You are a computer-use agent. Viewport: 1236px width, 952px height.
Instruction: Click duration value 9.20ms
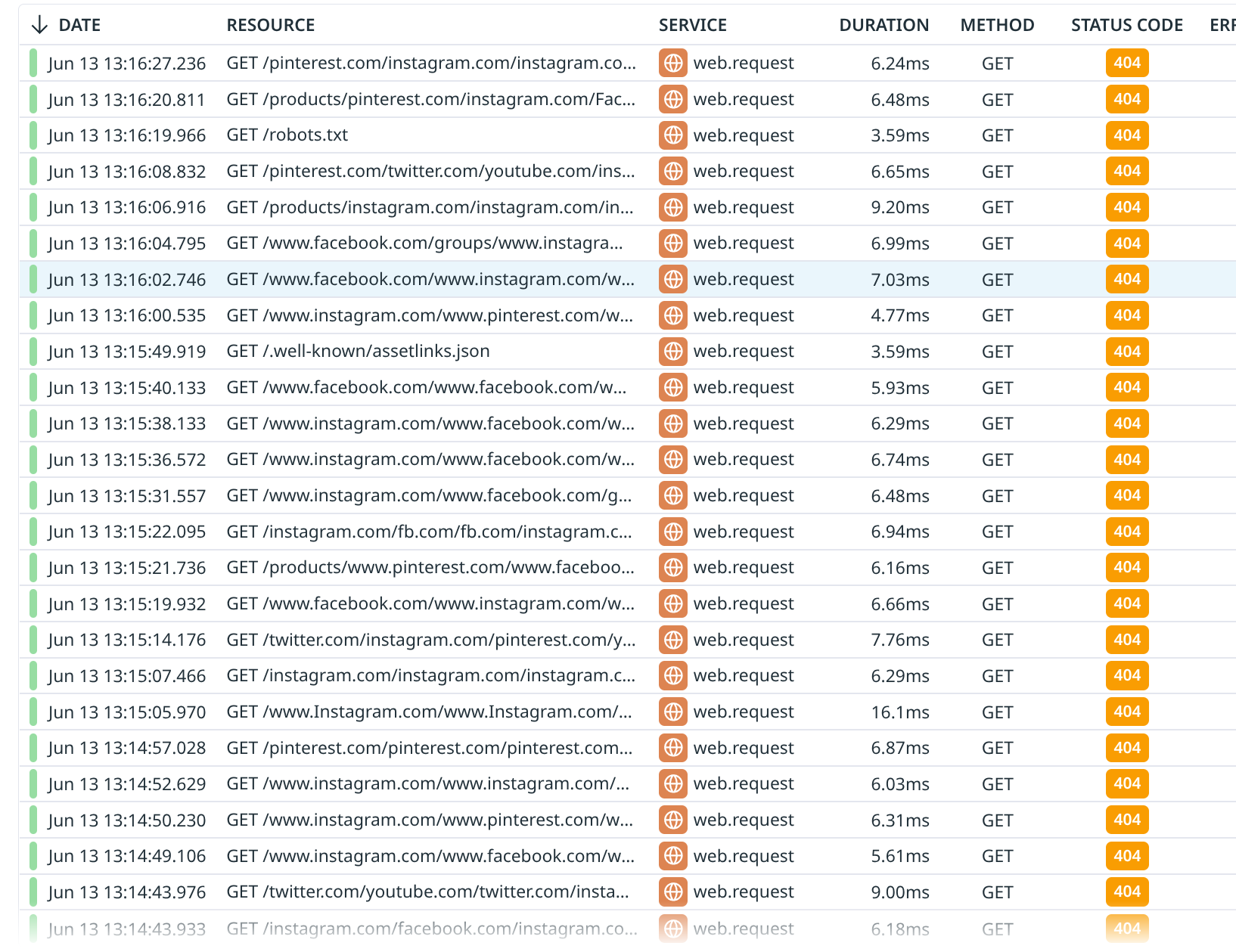coord(900,207)
